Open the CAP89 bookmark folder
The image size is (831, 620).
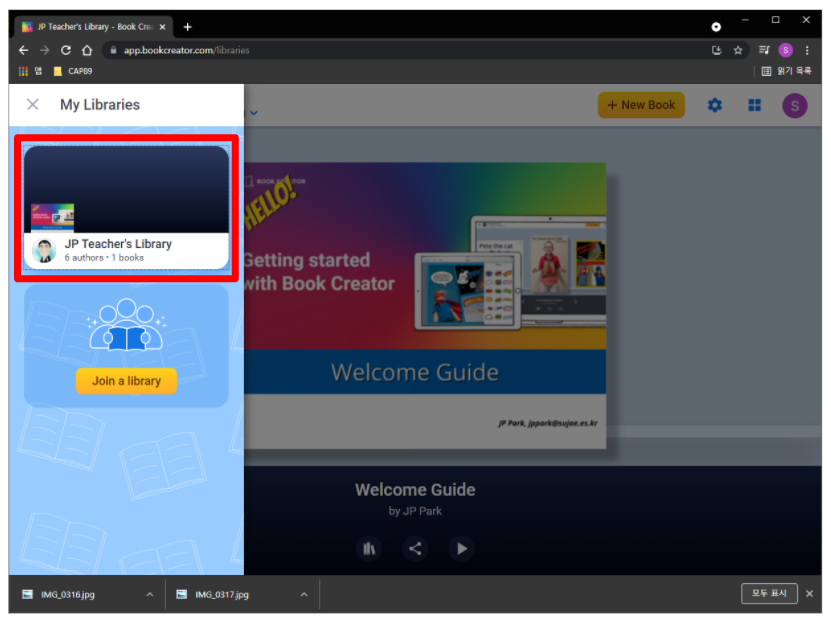click(x=73, y=71)
